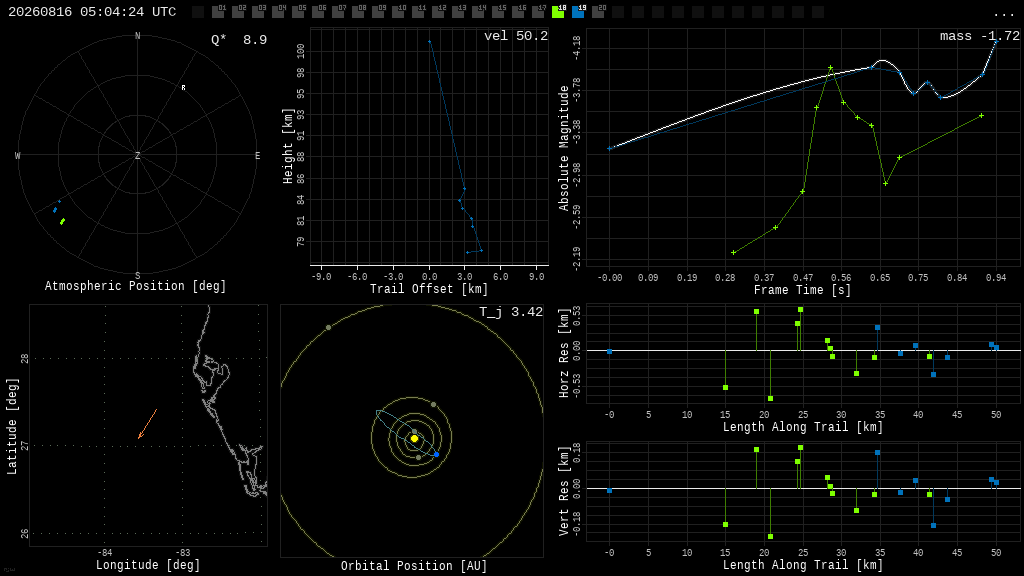Click the radiant R marker in polar plot
This screenshot has height=576, width=1024.
(x=184, y=88)
